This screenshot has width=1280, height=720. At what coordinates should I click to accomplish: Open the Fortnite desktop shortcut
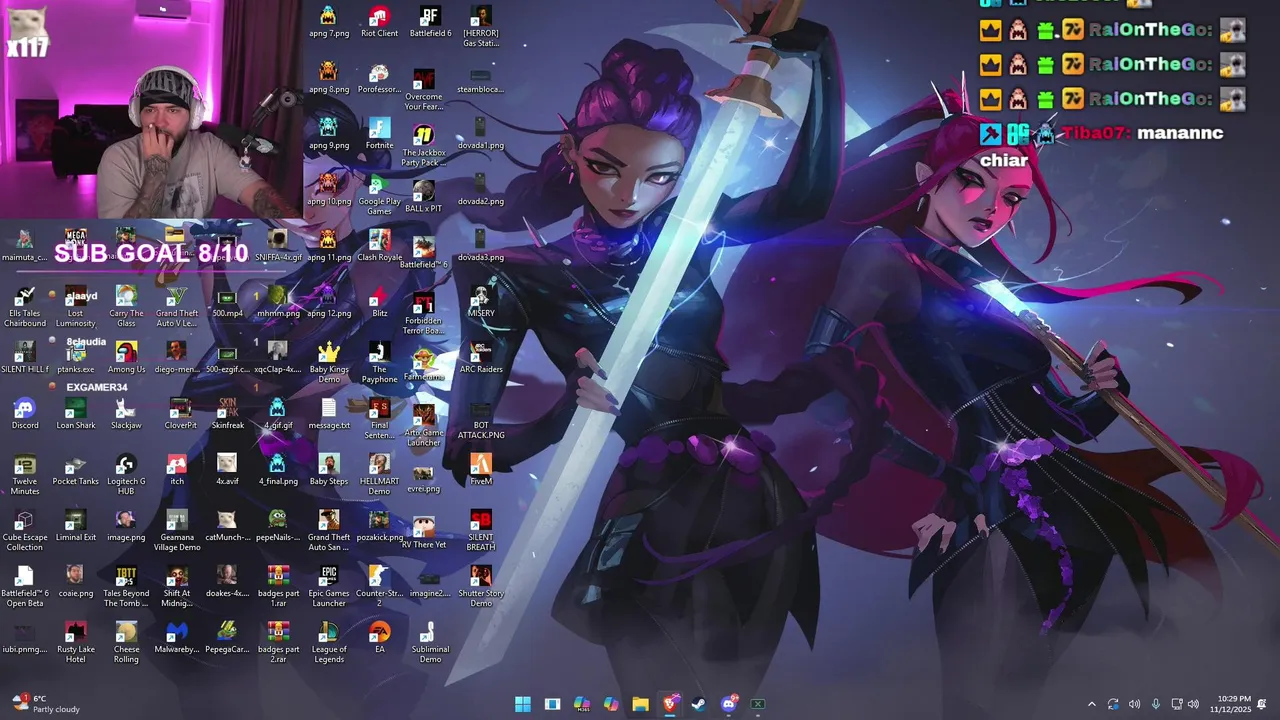tap(379, 134)
